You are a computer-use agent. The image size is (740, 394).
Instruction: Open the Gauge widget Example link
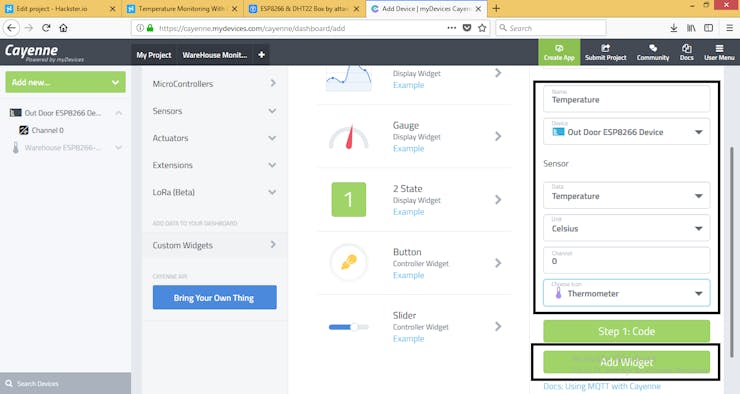(x=409, y=148)
